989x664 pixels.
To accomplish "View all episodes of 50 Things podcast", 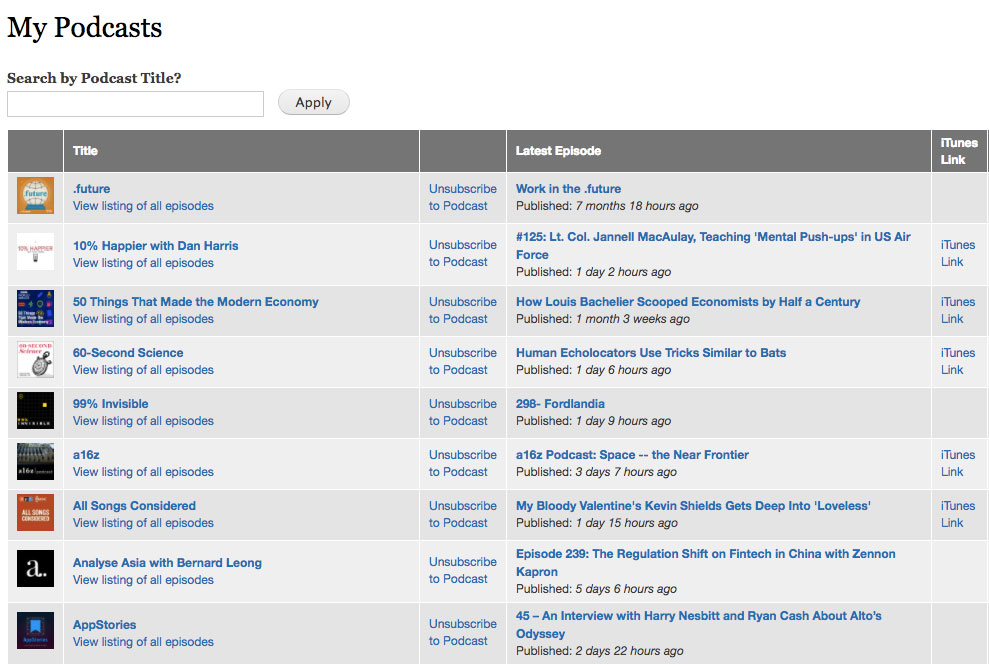I will (143, 319).
